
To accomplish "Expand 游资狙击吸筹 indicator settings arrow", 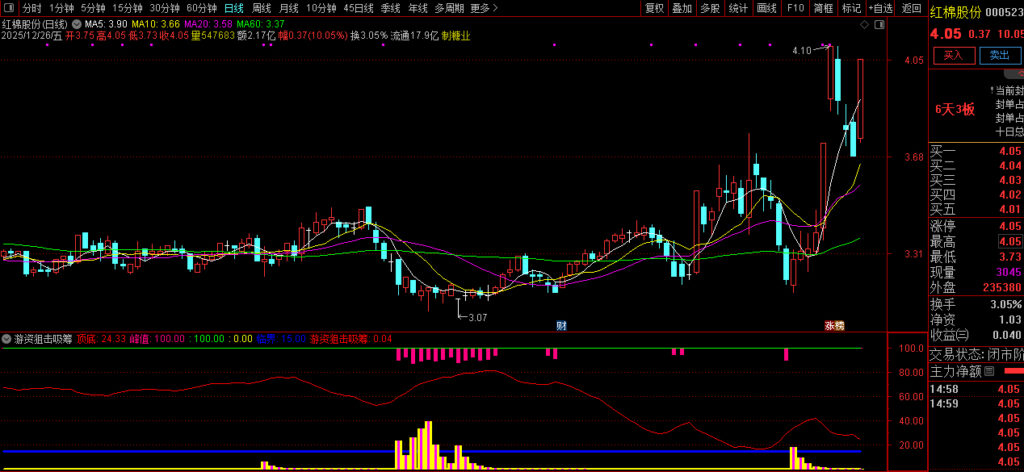I will [8, 338].
